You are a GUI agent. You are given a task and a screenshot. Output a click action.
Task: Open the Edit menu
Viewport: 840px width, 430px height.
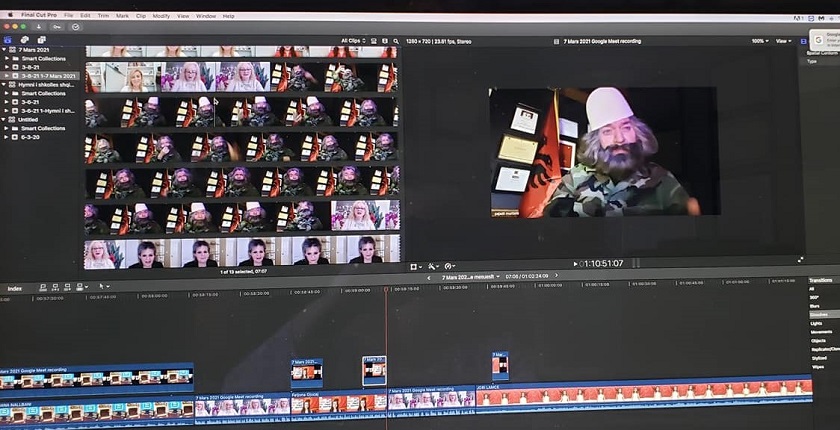click(x=86, y=16)
